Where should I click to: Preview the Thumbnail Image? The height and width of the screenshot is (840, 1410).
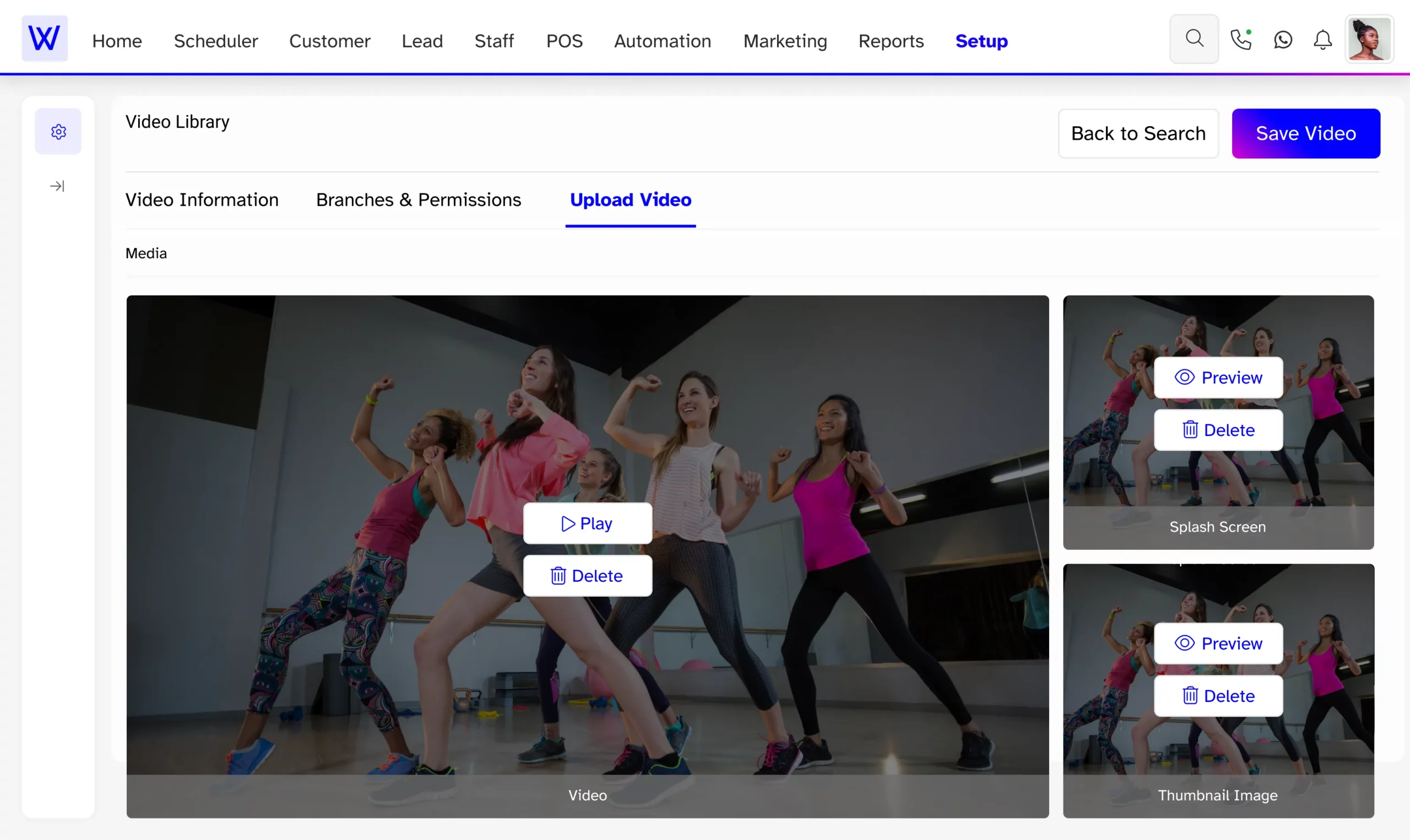point(1218,643)
